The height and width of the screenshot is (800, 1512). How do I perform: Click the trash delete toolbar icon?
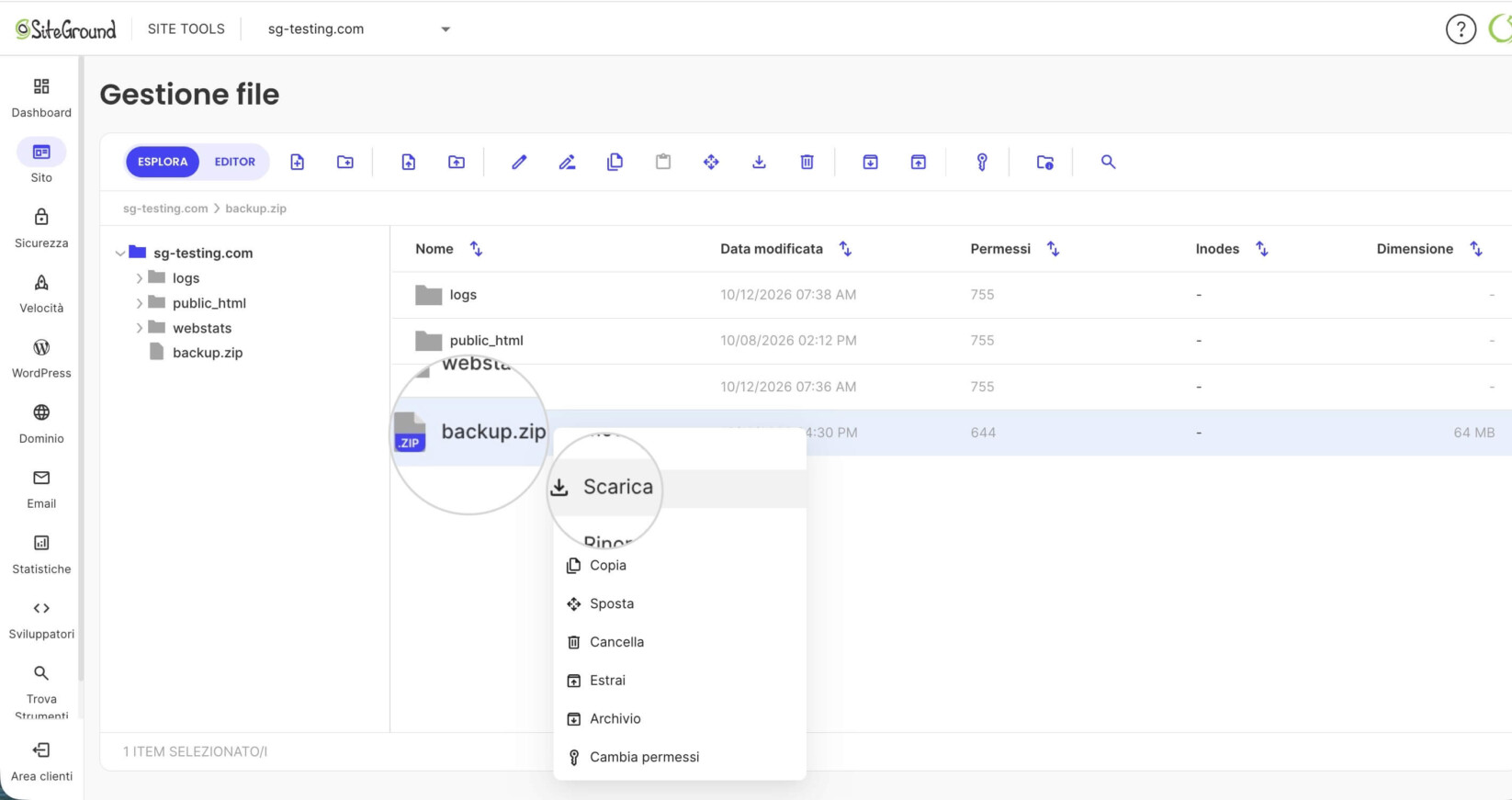pyautogui.click(x=807, y=162)
